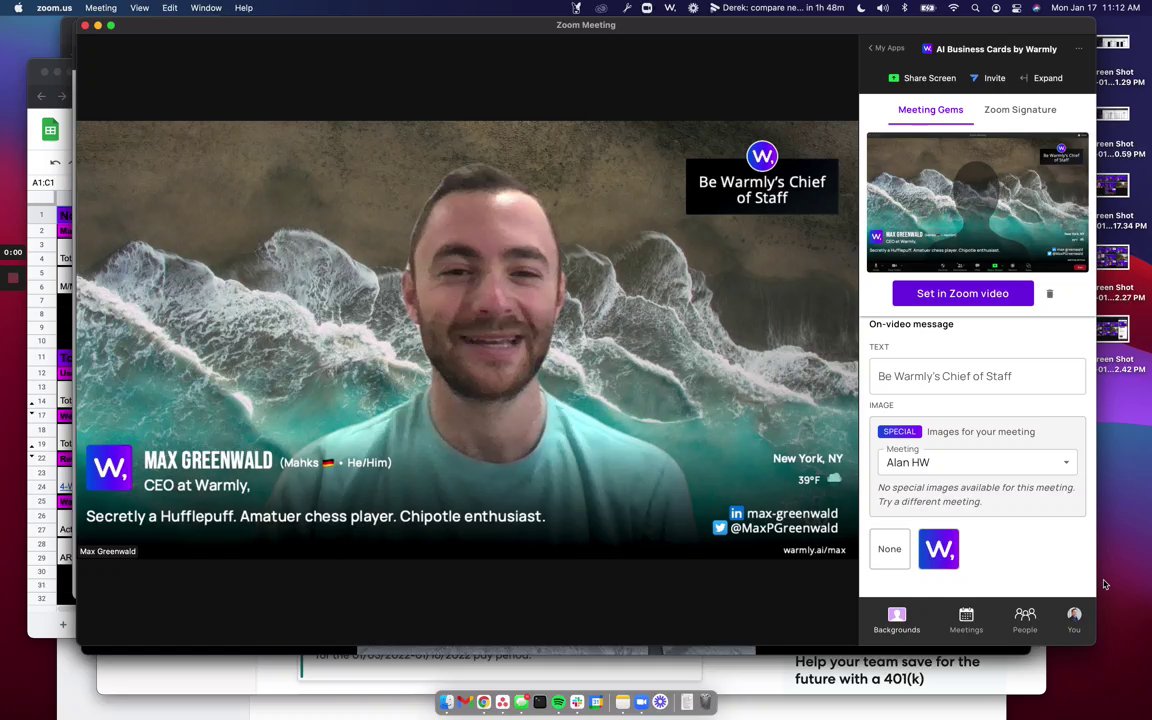Viewport: 1152px width, 720px height.
Task: Click the Zoom menu bar status icon
Action: (647, 8)
